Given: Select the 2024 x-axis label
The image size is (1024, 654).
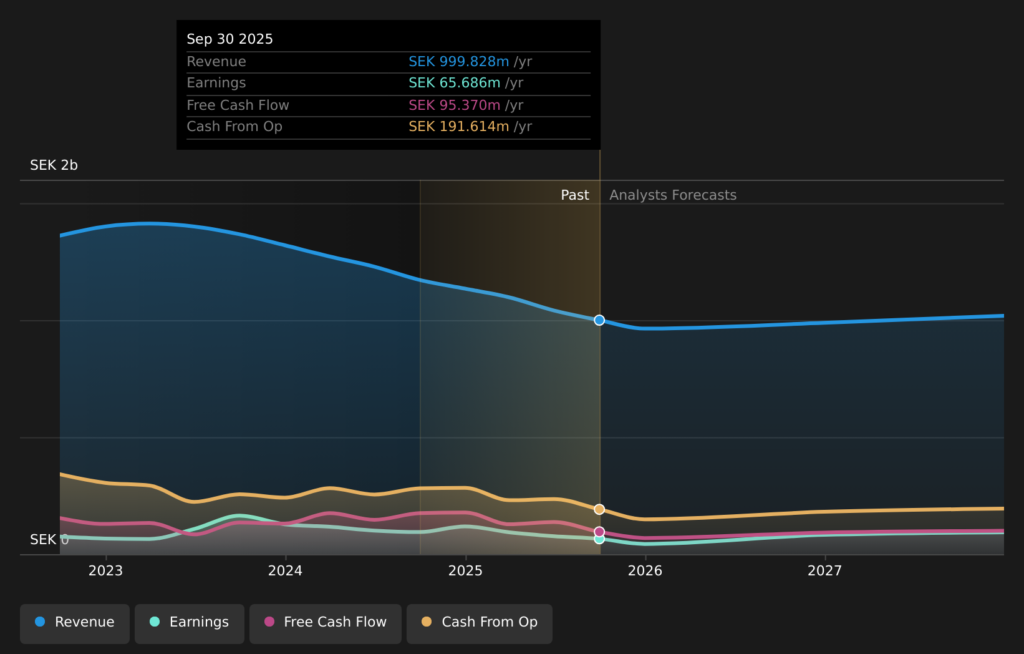Looking at the screenshot, I should point(285,571).
